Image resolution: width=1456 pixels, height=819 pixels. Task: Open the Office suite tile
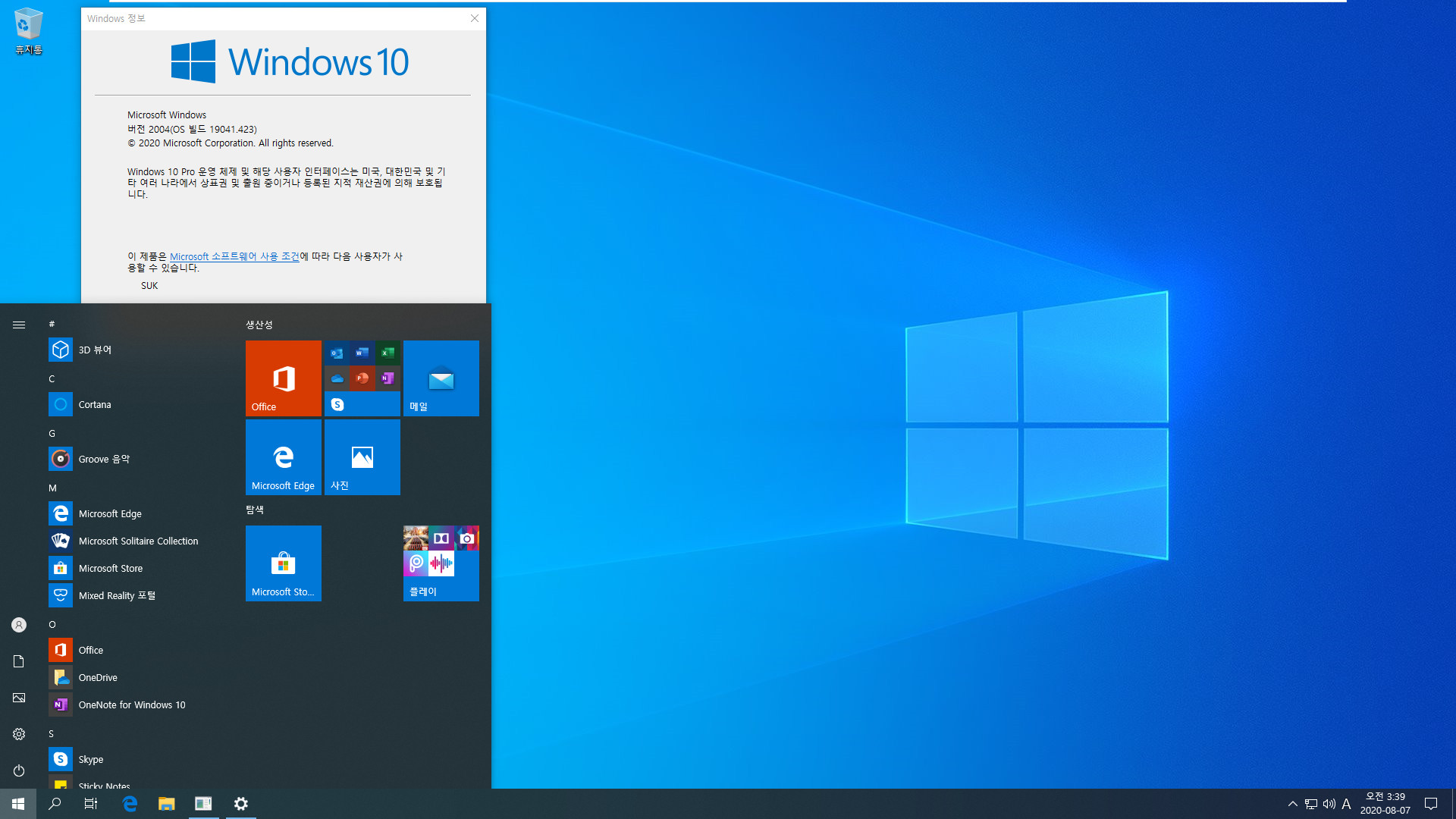(283, 378)
